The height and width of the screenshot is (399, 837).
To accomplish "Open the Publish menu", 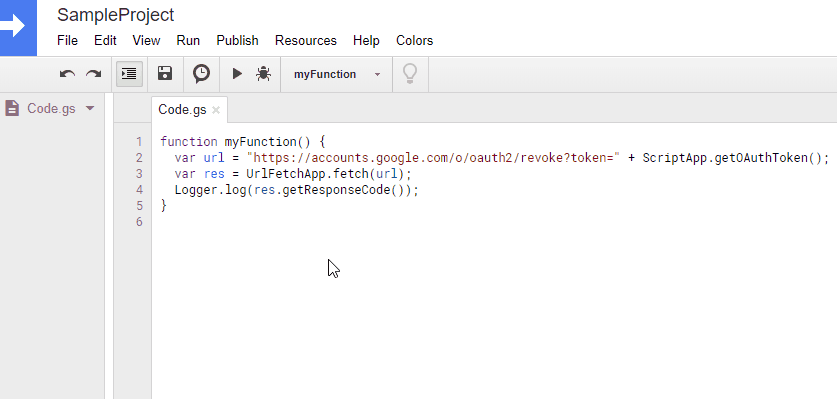I will coord(238,41).
